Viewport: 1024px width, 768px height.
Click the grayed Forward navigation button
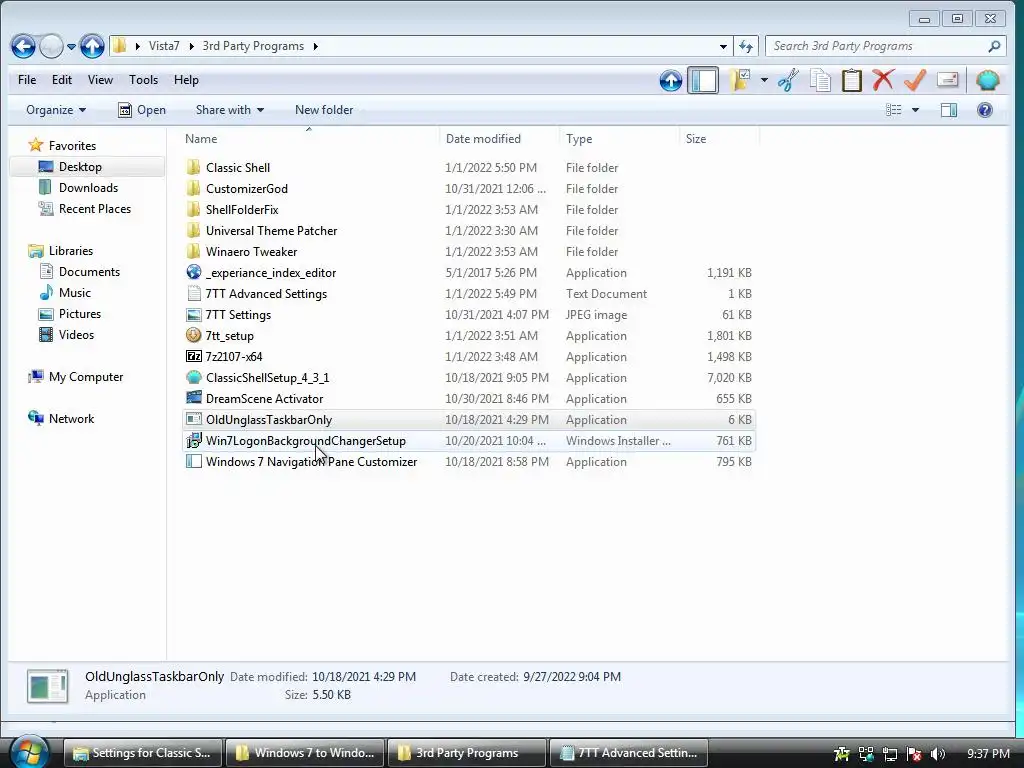(x=51, y=46)
